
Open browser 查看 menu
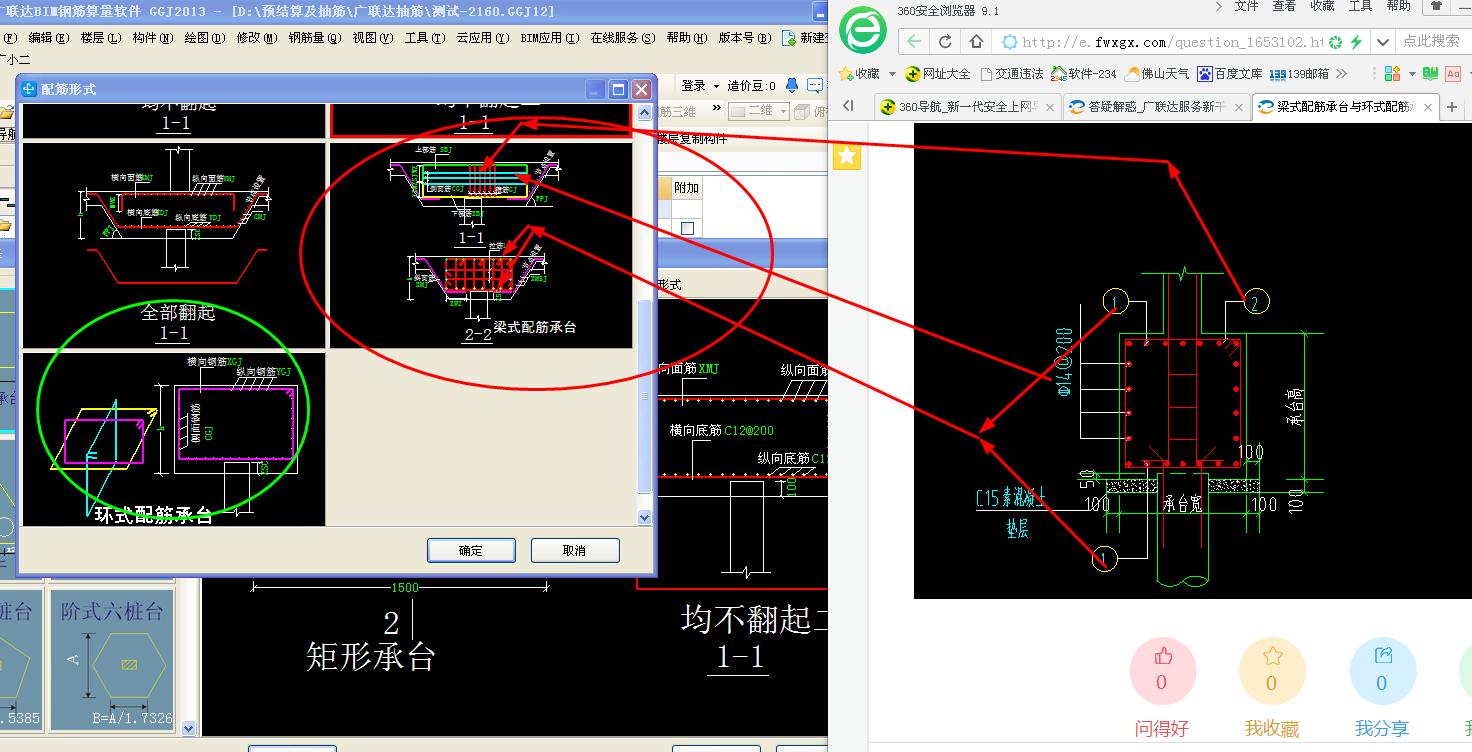coord(1284,6)
